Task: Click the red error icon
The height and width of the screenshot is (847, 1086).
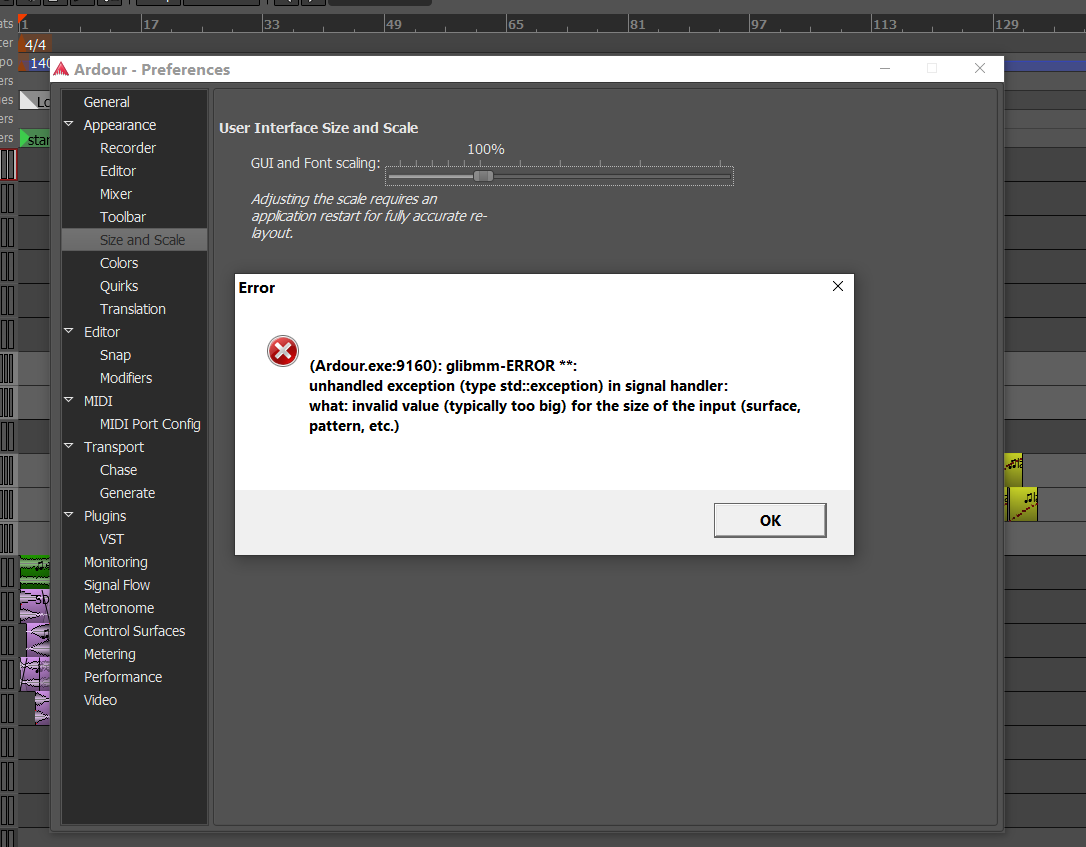Action: (282, 351)
